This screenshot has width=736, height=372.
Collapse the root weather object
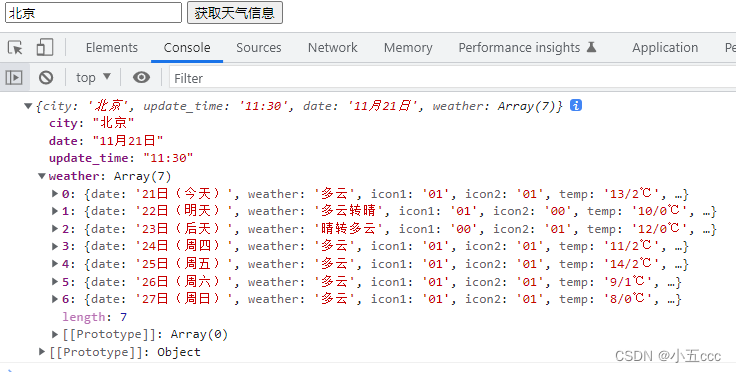click(x=28, y=106)
